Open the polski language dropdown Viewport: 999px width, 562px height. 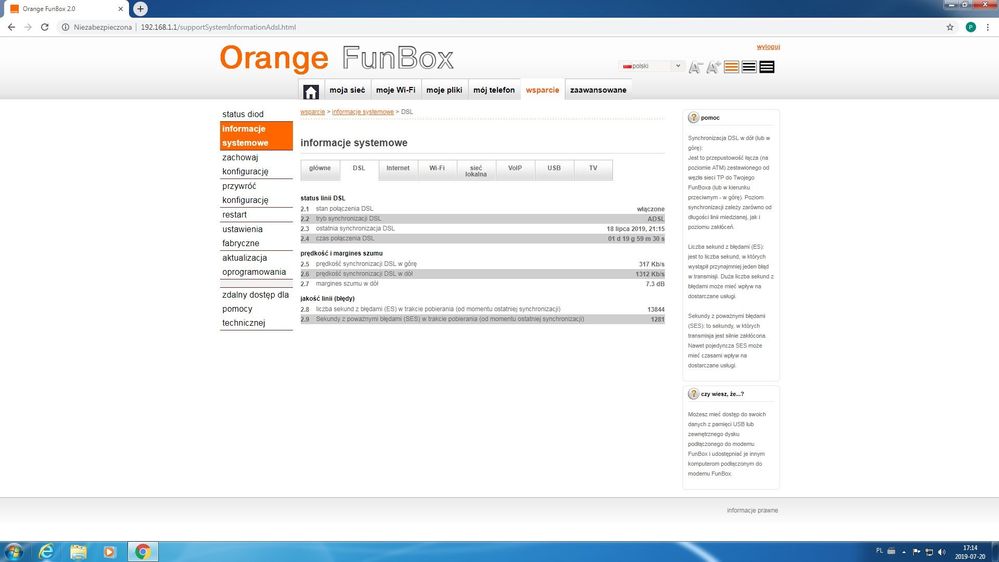point(651,66)
